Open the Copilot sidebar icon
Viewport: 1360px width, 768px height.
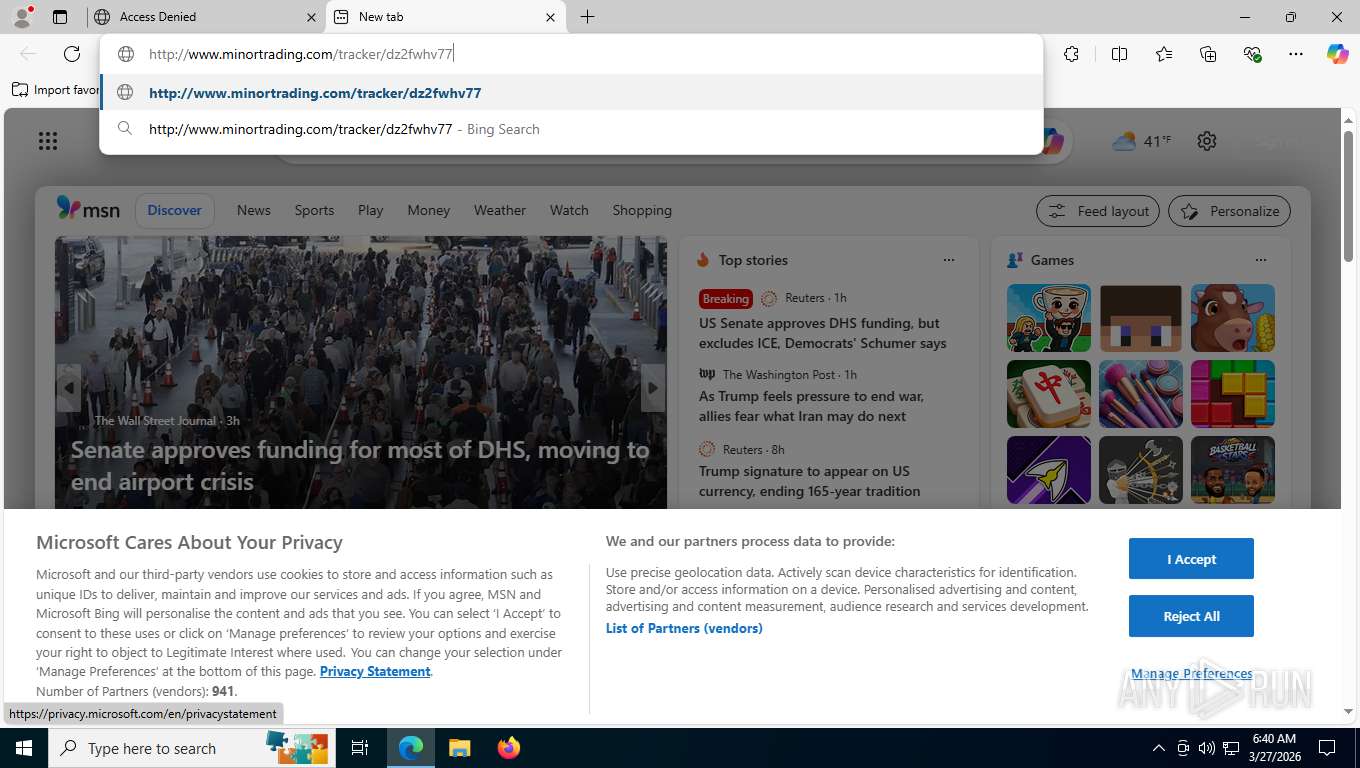[1338, 54]
